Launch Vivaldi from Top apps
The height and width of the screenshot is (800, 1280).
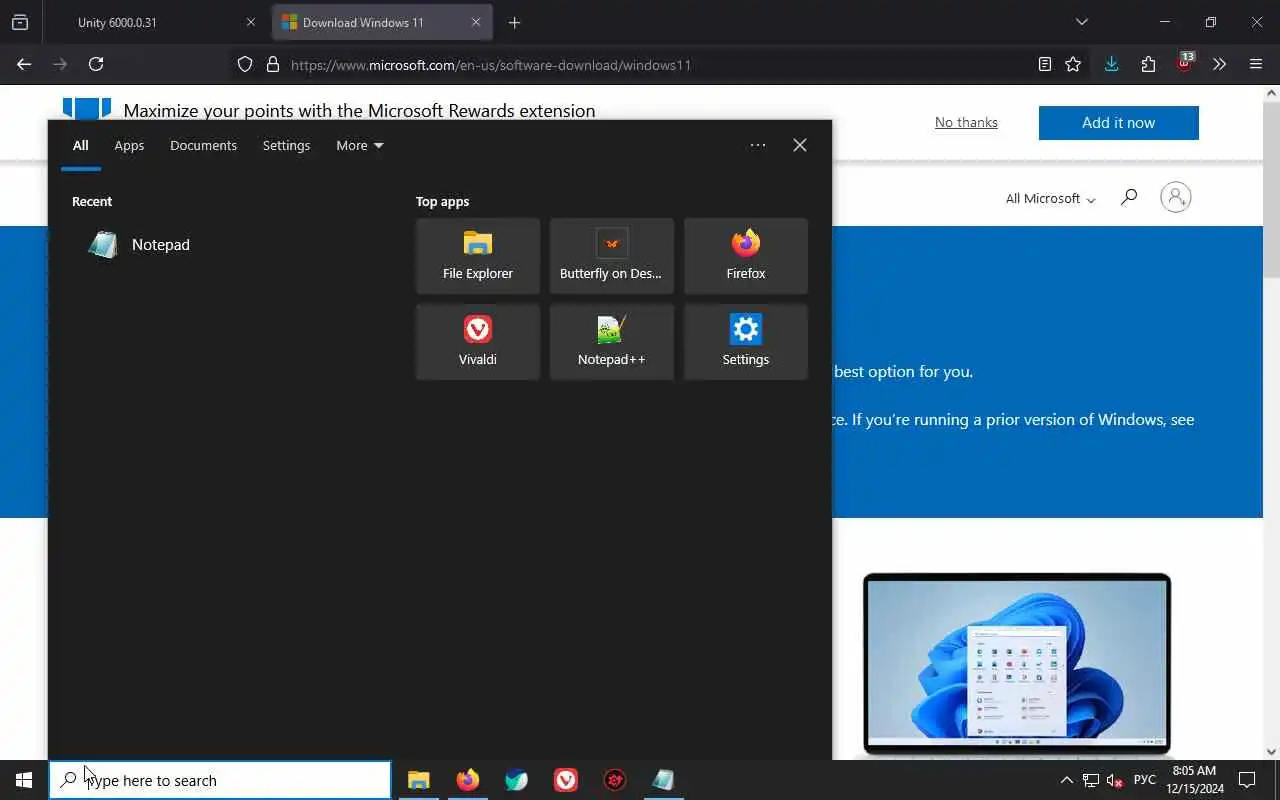478,342
